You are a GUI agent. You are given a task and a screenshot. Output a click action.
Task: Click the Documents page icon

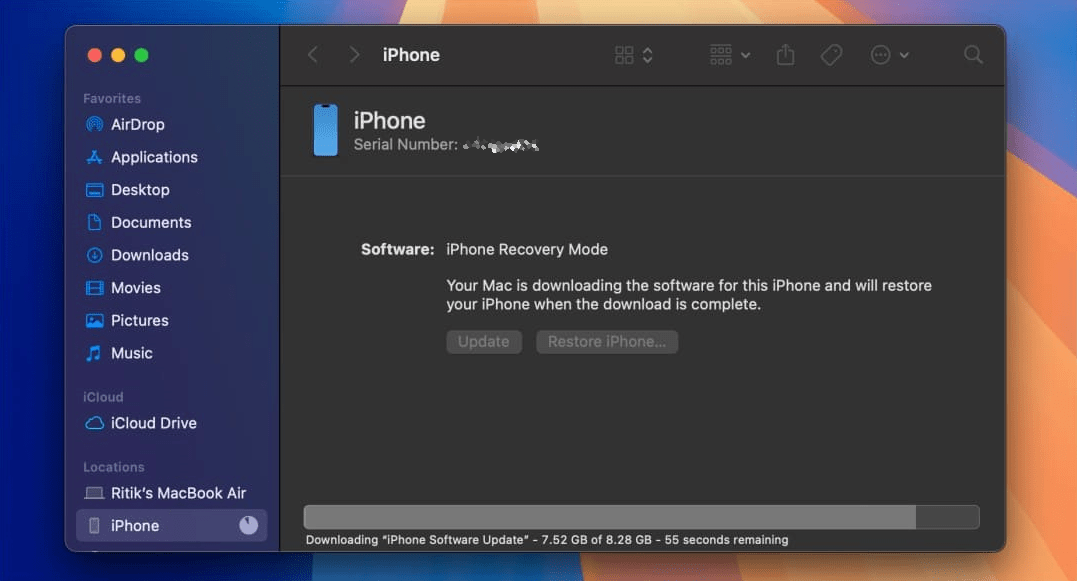(x=94, y=223)
